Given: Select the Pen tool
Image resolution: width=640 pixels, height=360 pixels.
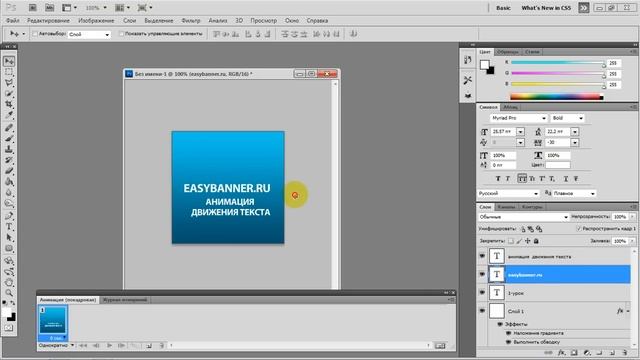Looking at the screenshot, I should tap(9, 216).
